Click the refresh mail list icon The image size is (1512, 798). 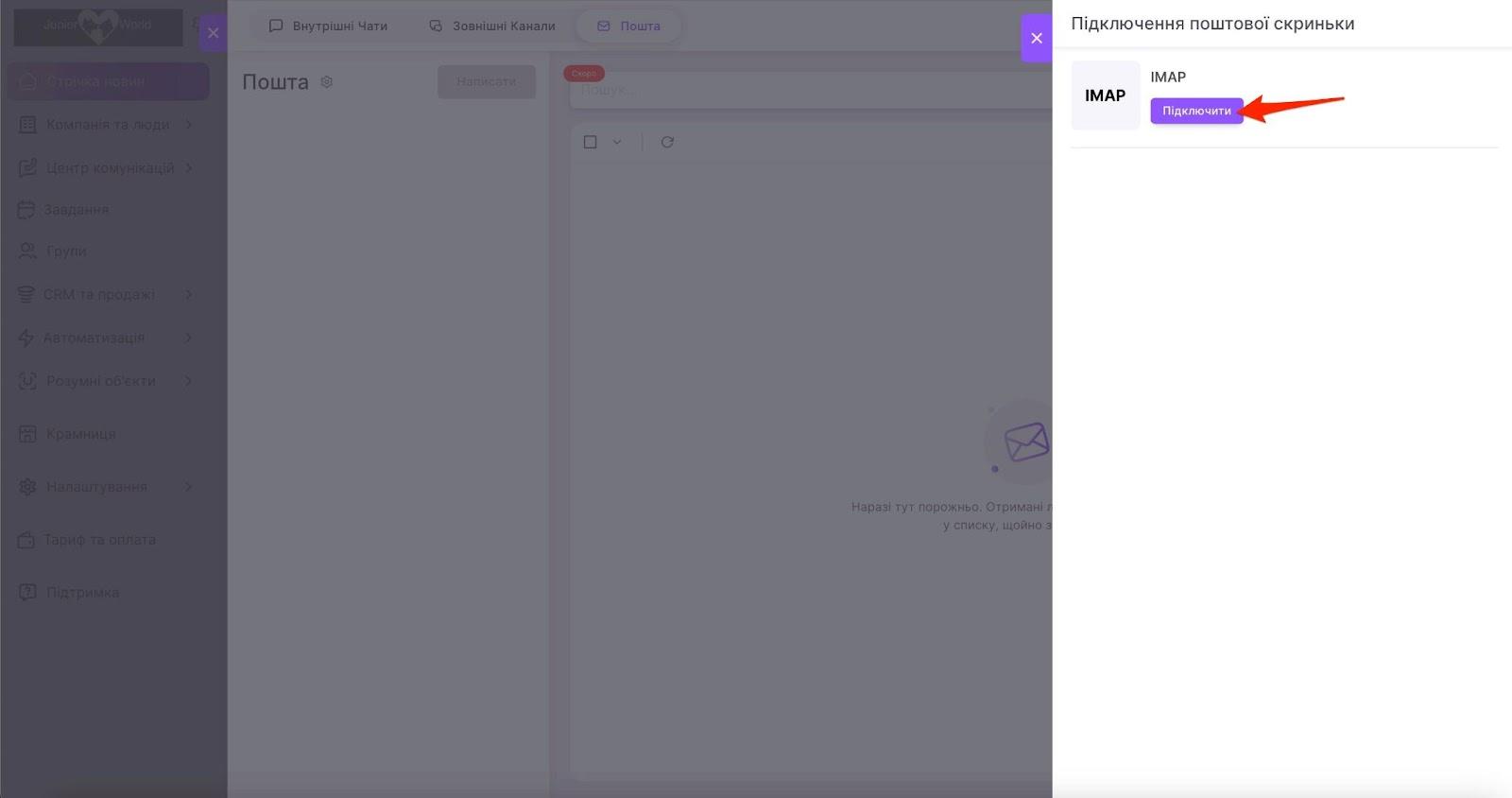(667, 142)
